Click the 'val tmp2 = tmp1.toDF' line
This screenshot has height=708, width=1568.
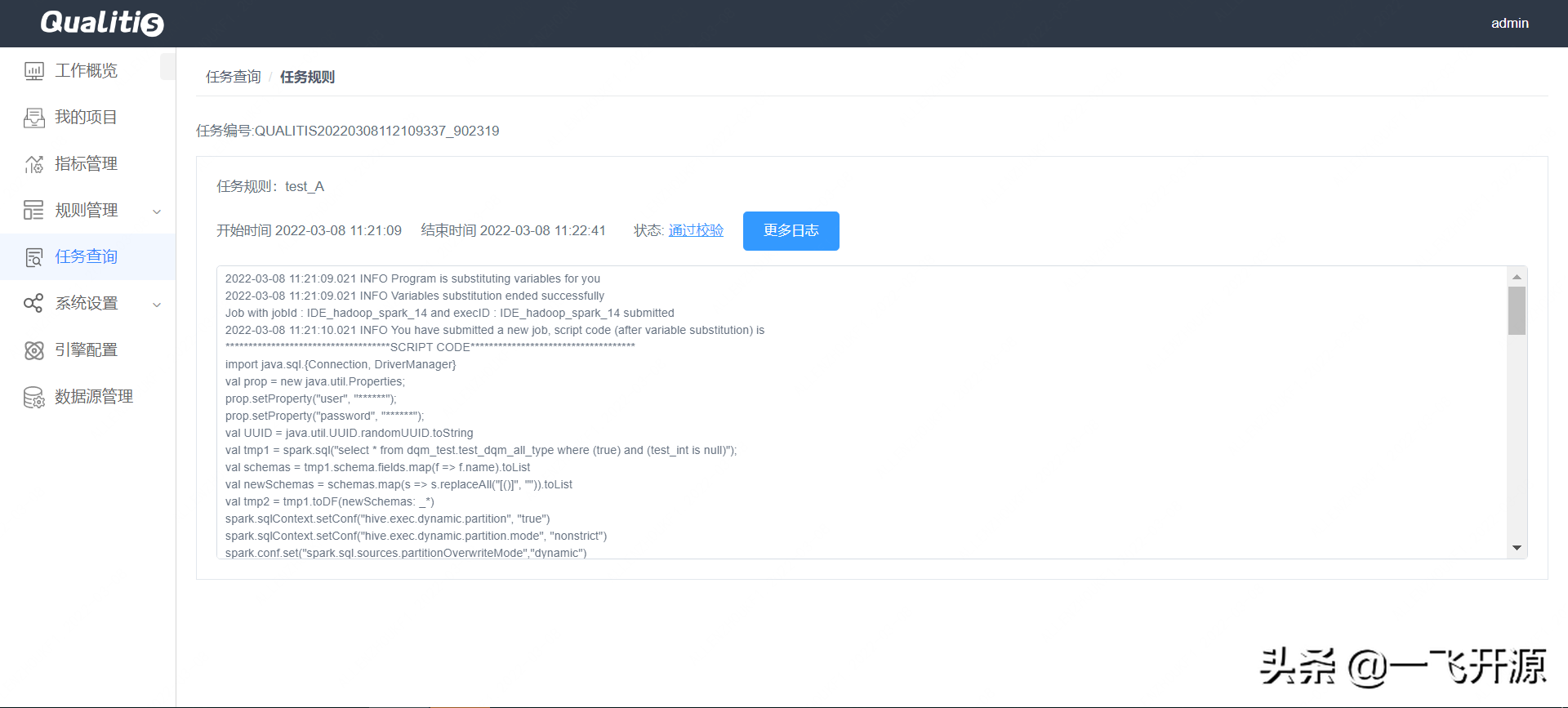click(x=330, y=501)
